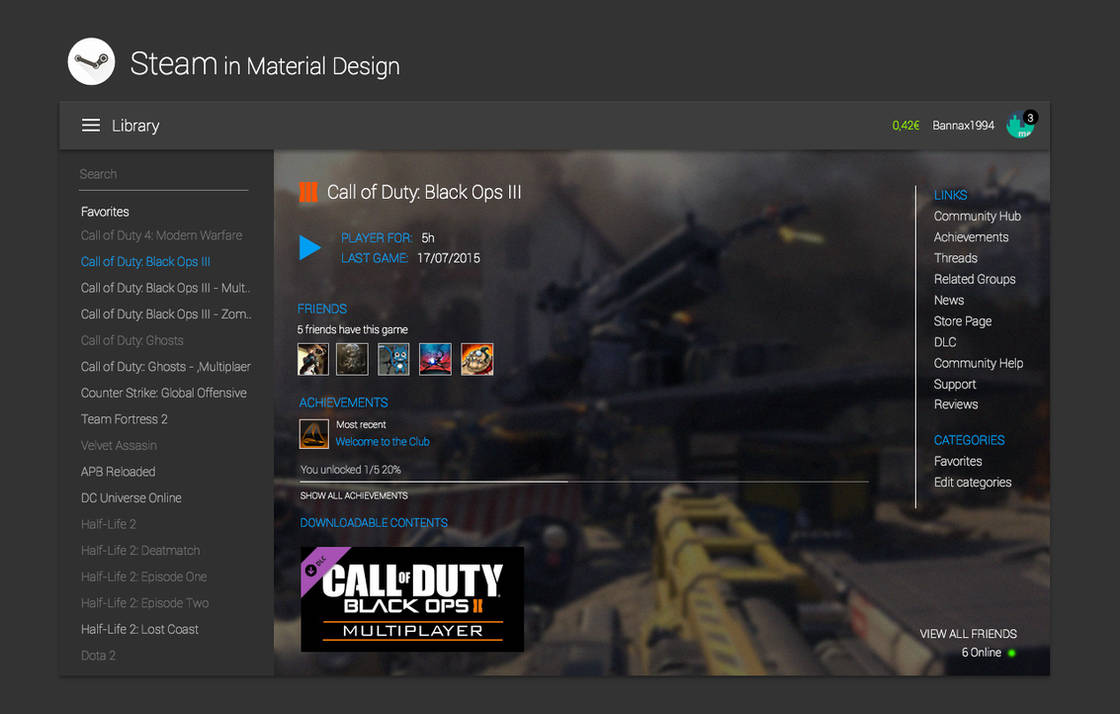Viewport: 1120px width, 714px height.
Task: Select Half-Life 2: Episode One
Action: click(x=144, y=577)
